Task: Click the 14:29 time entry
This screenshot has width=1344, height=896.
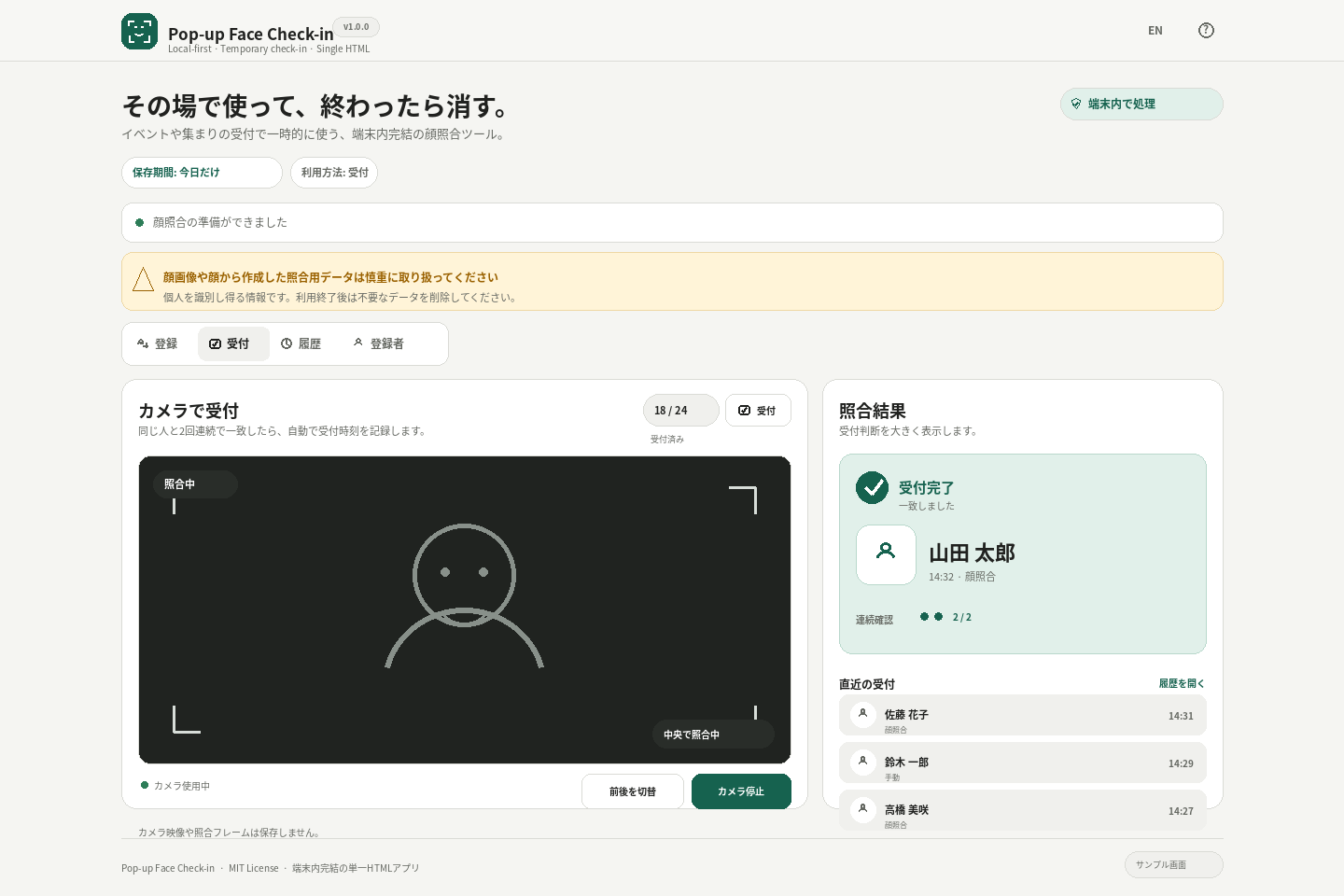Action: coord(1181,763)
